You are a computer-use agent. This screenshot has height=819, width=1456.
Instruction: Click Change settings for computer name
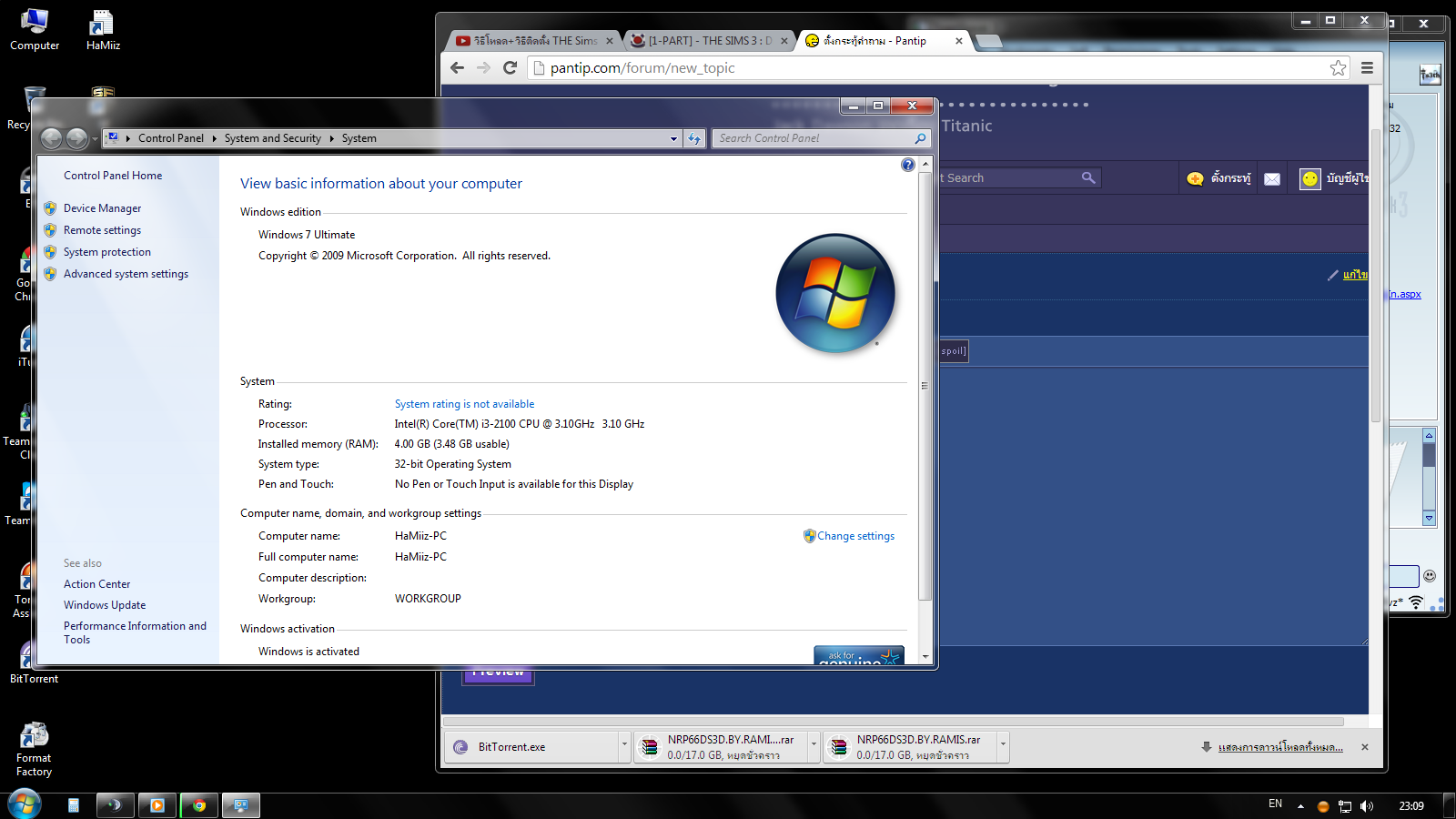point(855,536)
